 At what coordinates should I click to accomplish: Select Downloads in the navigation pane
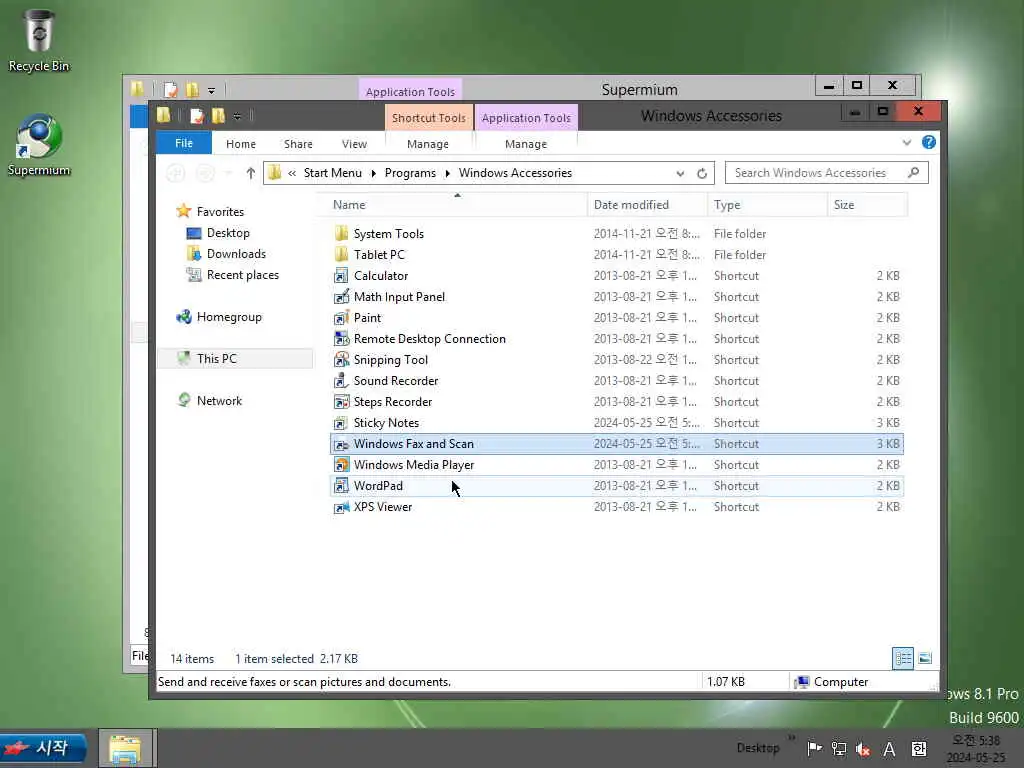[236, 253]
